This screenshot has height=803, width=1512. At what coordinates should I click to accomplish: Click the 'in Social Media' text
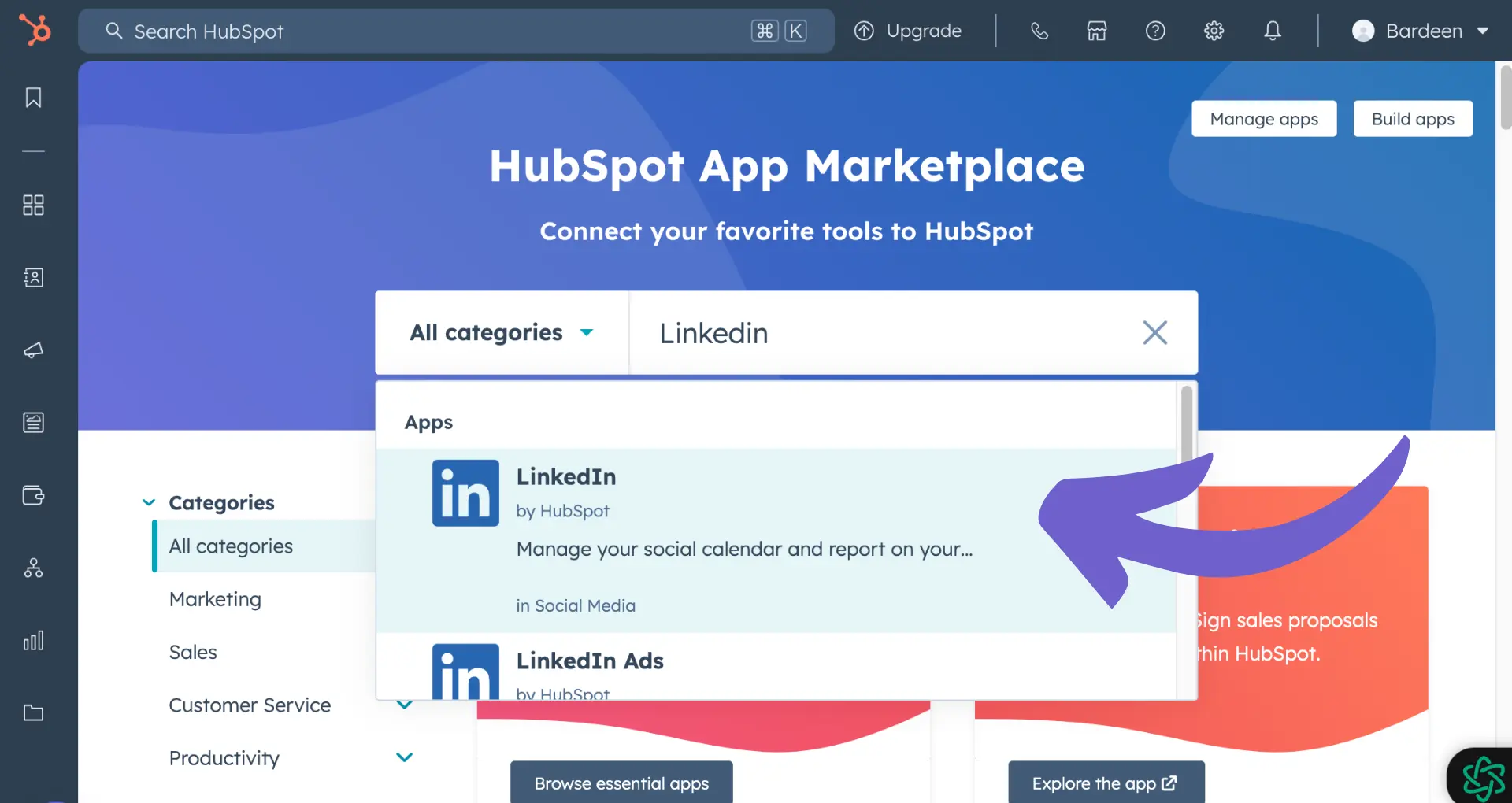576,605
